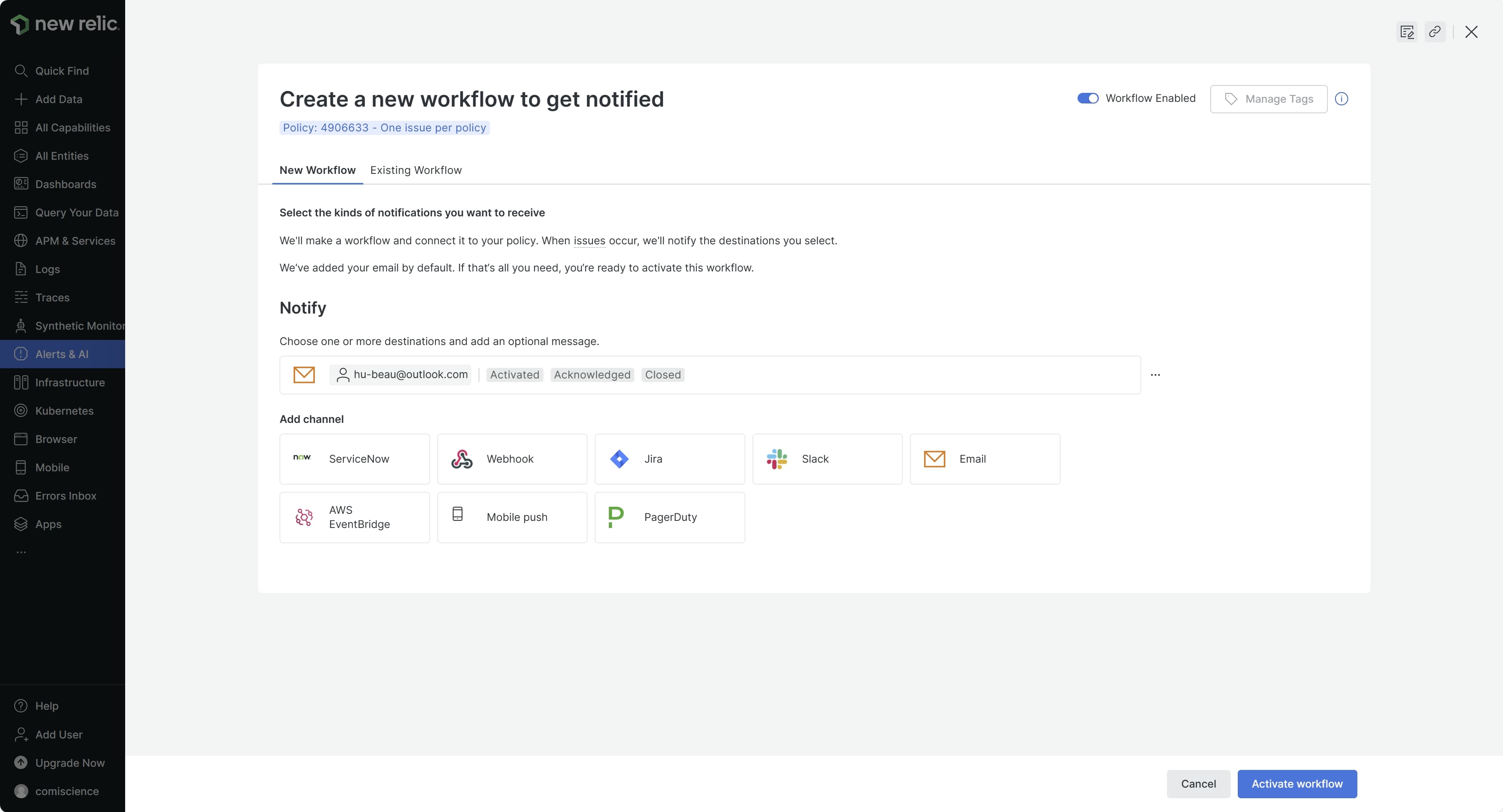Expand the sidebar more items ellipsis

coord(21,552)
